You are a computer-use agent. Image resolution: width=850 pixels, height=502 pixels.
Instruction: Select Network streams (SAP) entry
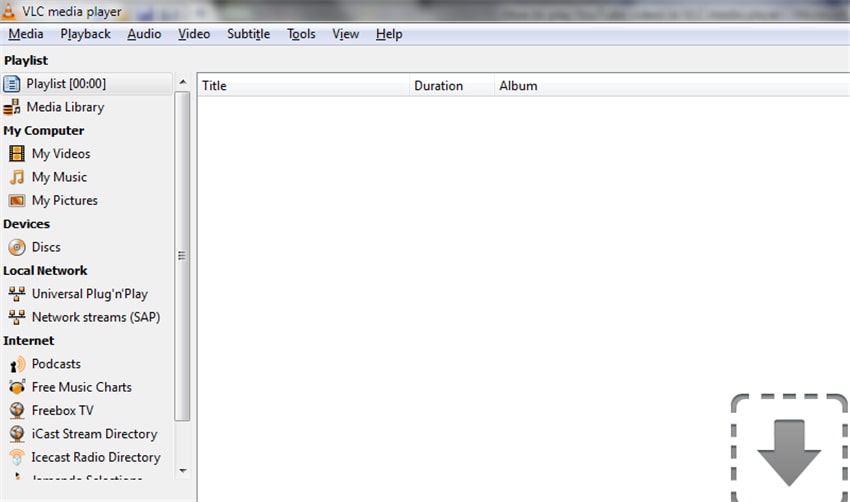click(x=96, y=317)
